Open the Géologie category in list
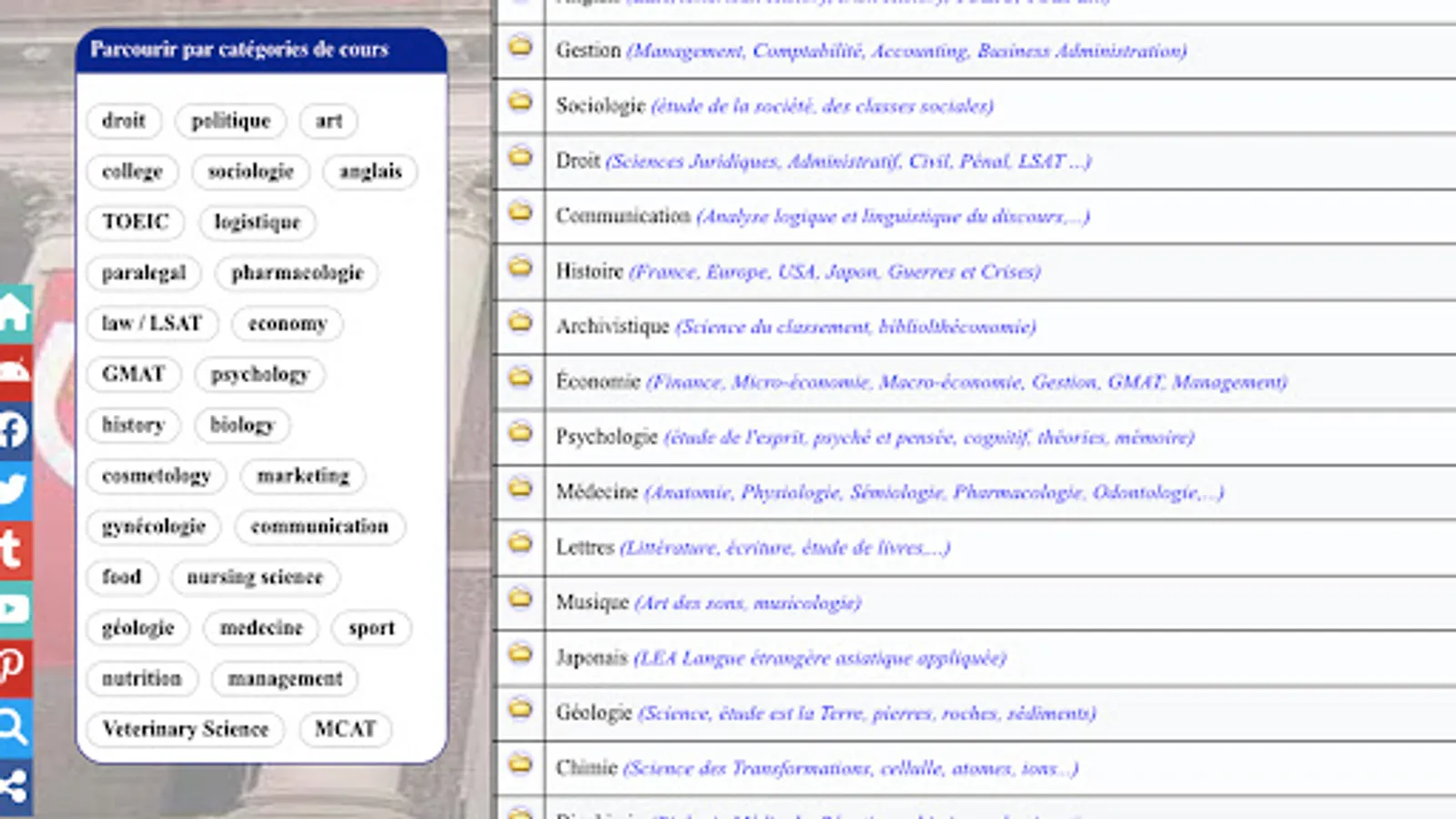Image resolution: width=1456 pixels, height=819 pixels. click(x=593, y=713)
